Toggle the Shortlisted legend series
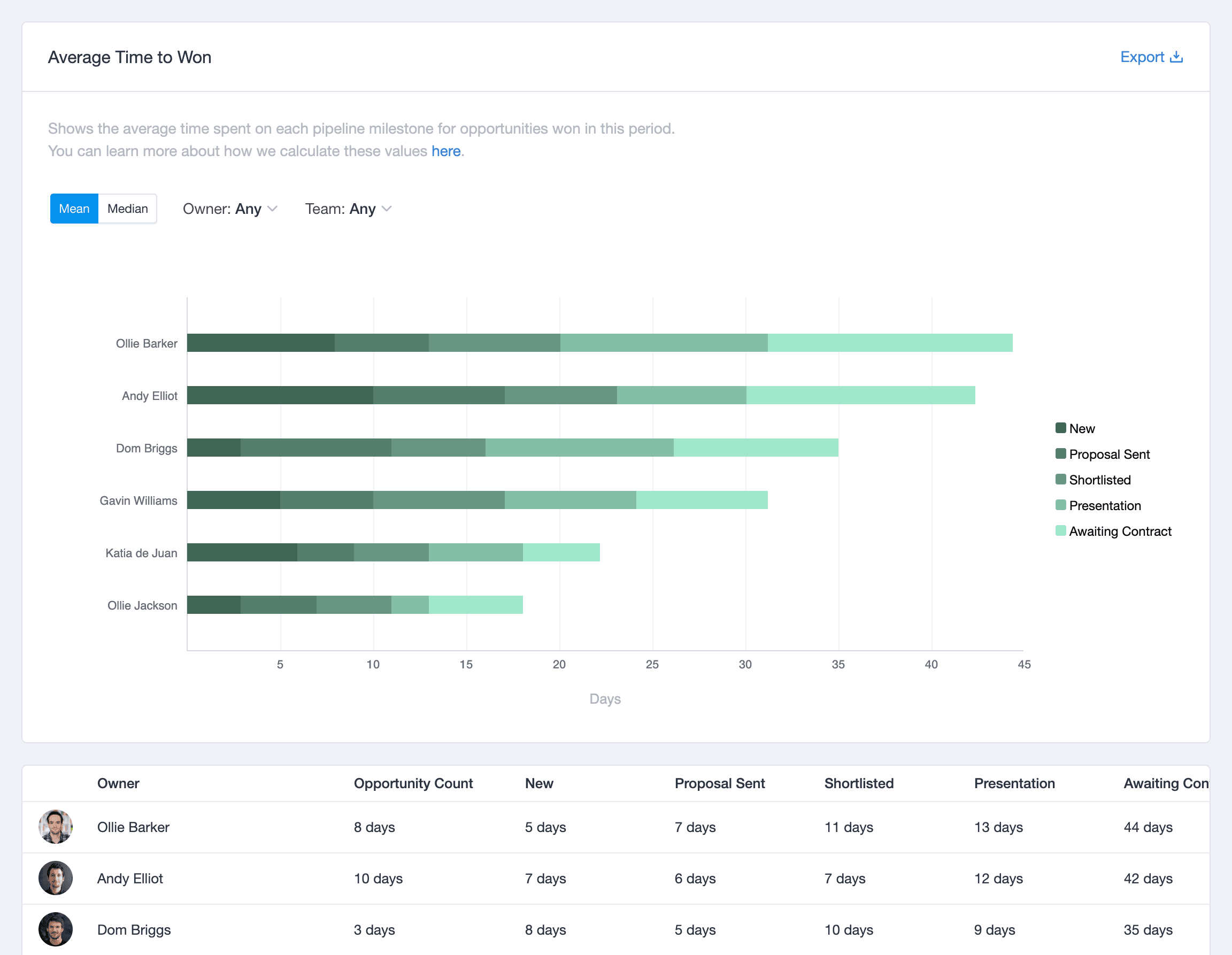 click(x=1093, y=480)
